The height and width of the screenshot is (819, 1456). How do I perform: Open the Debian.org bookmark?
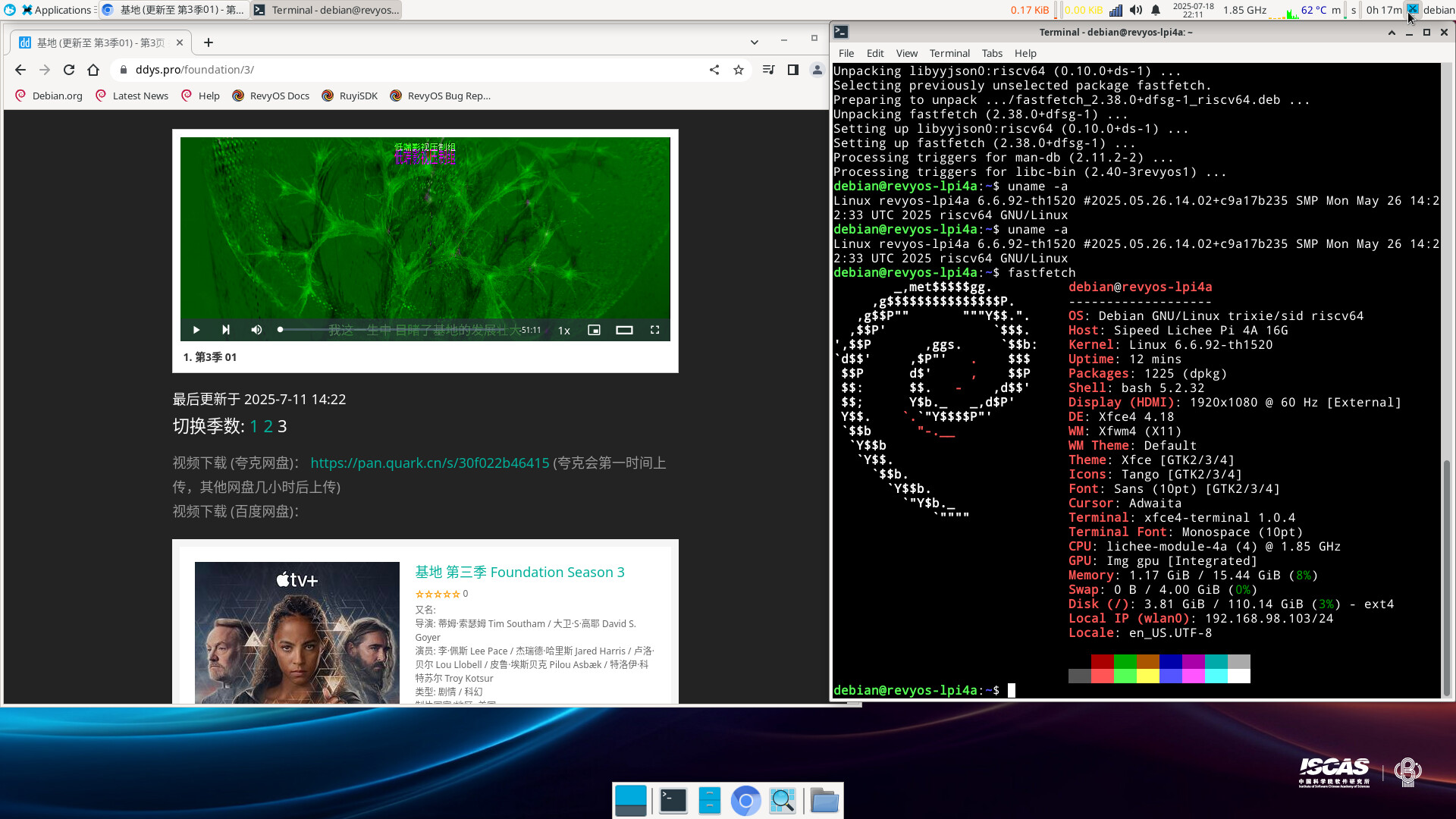click(49, 96)
